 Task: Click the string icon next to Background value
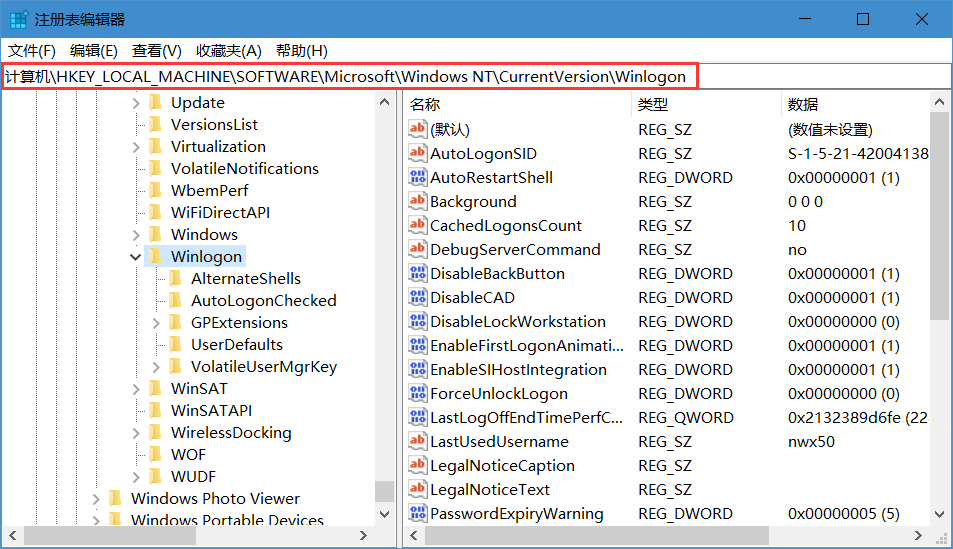tap(417, 201)
